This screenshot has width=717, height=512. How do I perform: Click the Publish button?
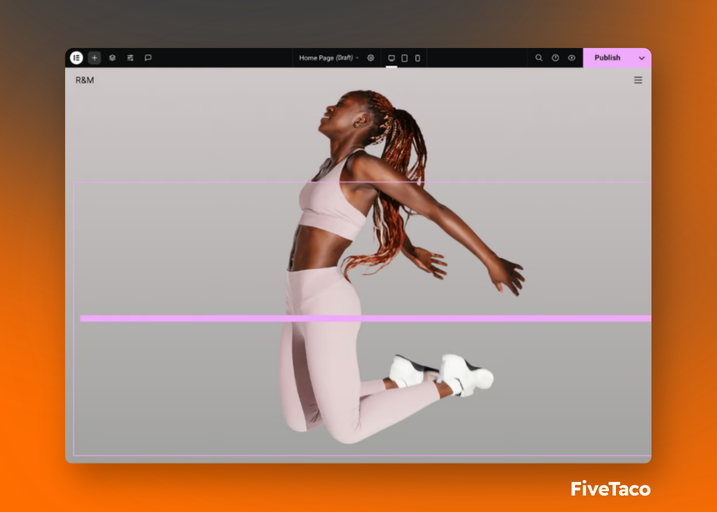coord(607,58)
